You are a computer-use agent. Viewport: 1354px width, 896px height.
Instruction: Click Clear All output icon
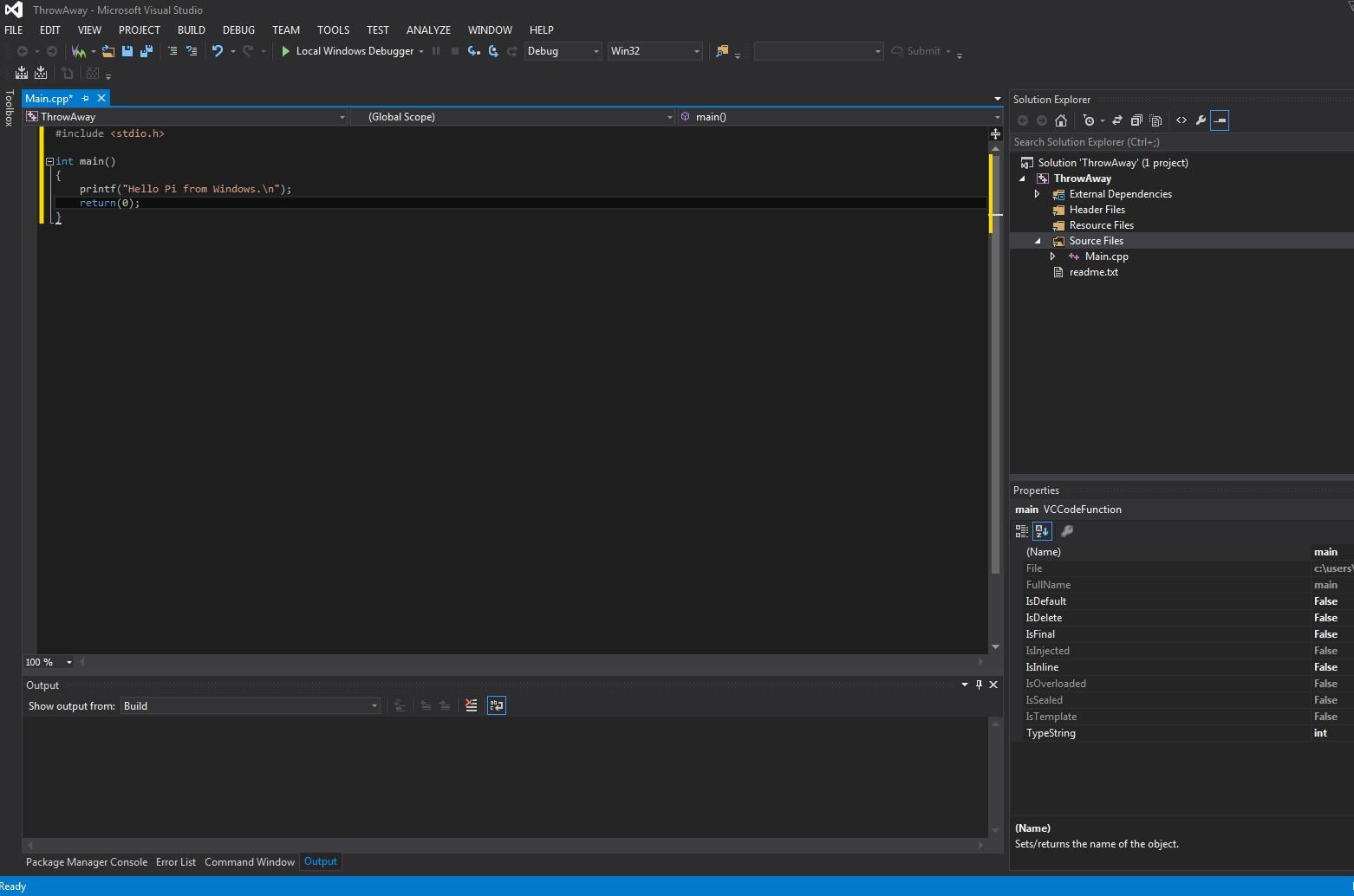471,704
